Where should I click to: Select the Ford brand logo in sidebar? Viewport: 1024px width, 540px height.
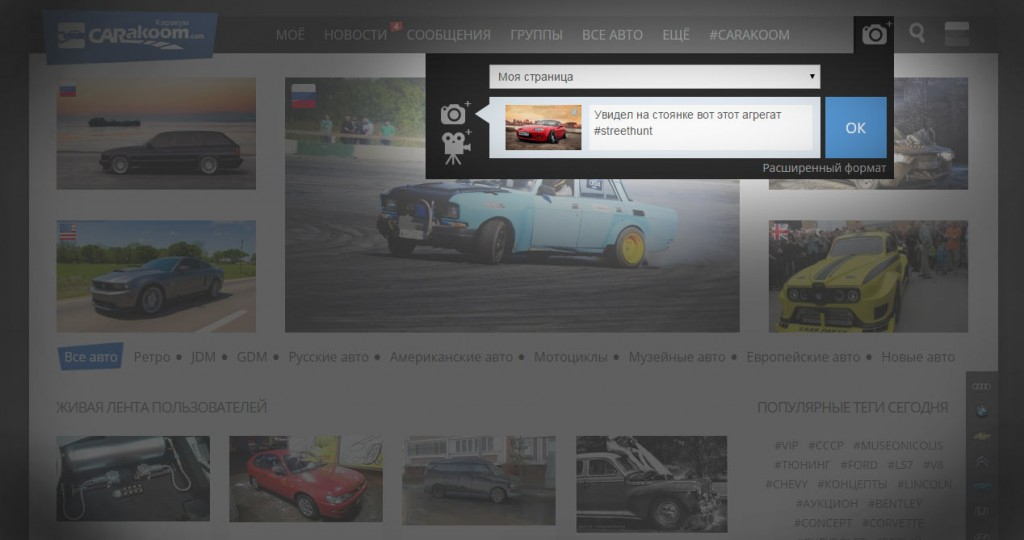pos(982,486)
